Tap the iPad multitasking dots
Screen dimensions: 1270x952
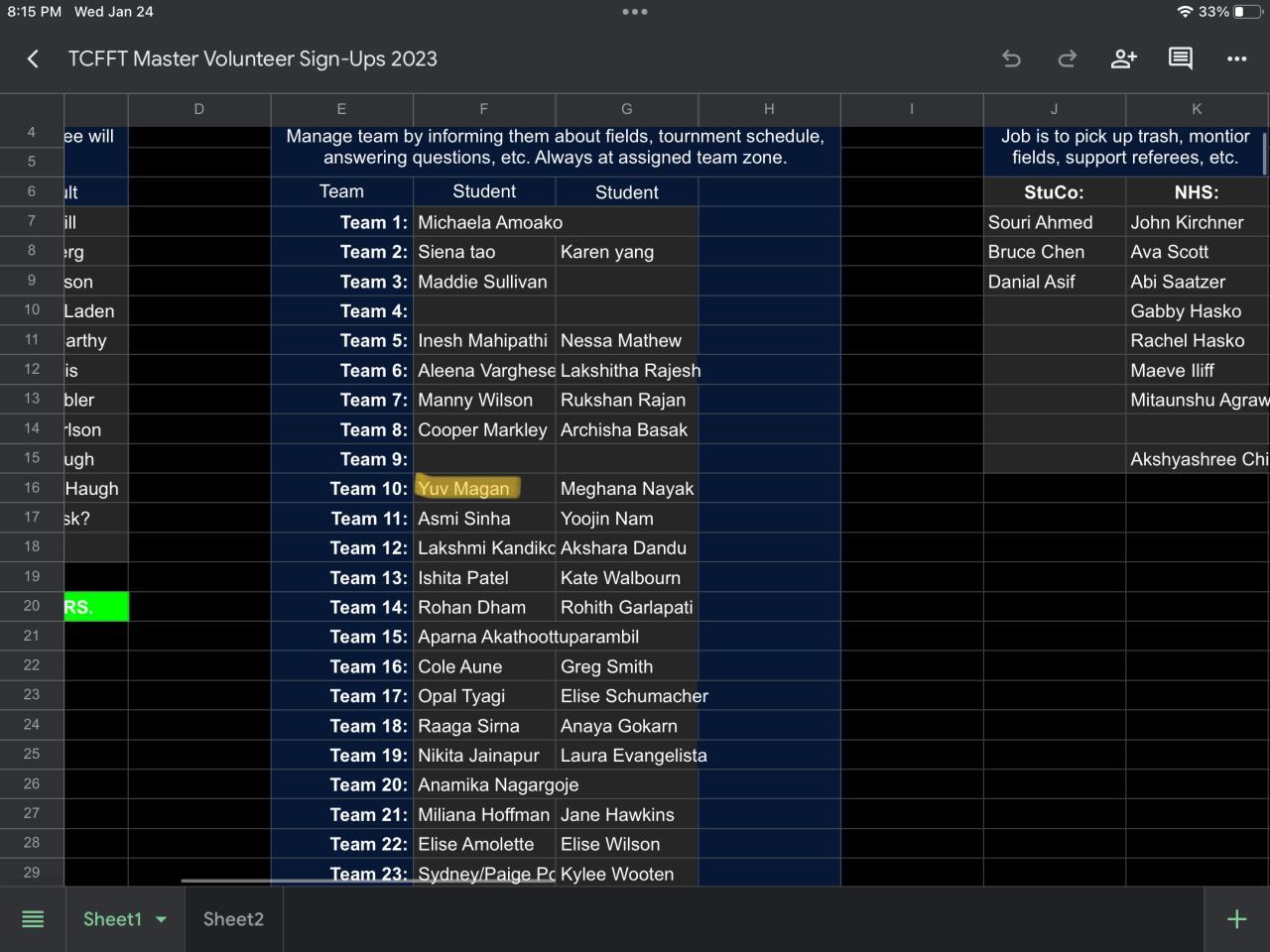pos(635,12)
